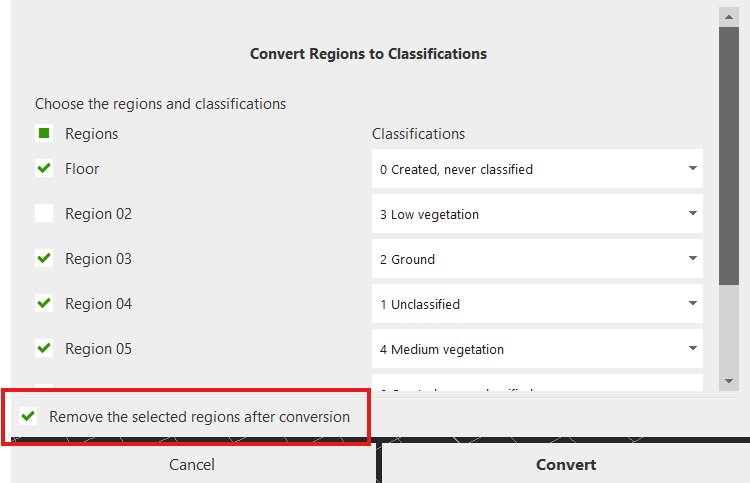The width and height of the screenshot is (750, 483).
Task: Click the scrollbar up arrow
Action: coord(729,16)
